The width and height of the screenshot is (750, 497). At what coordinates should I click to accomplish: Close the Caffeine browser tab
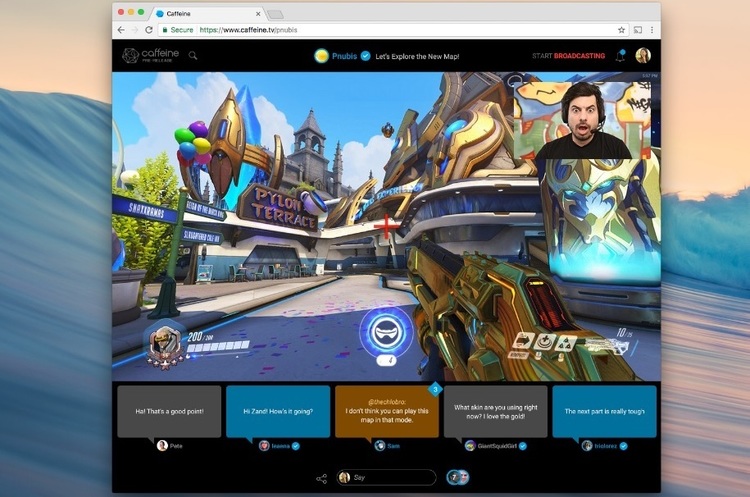[x=258, y=14]
